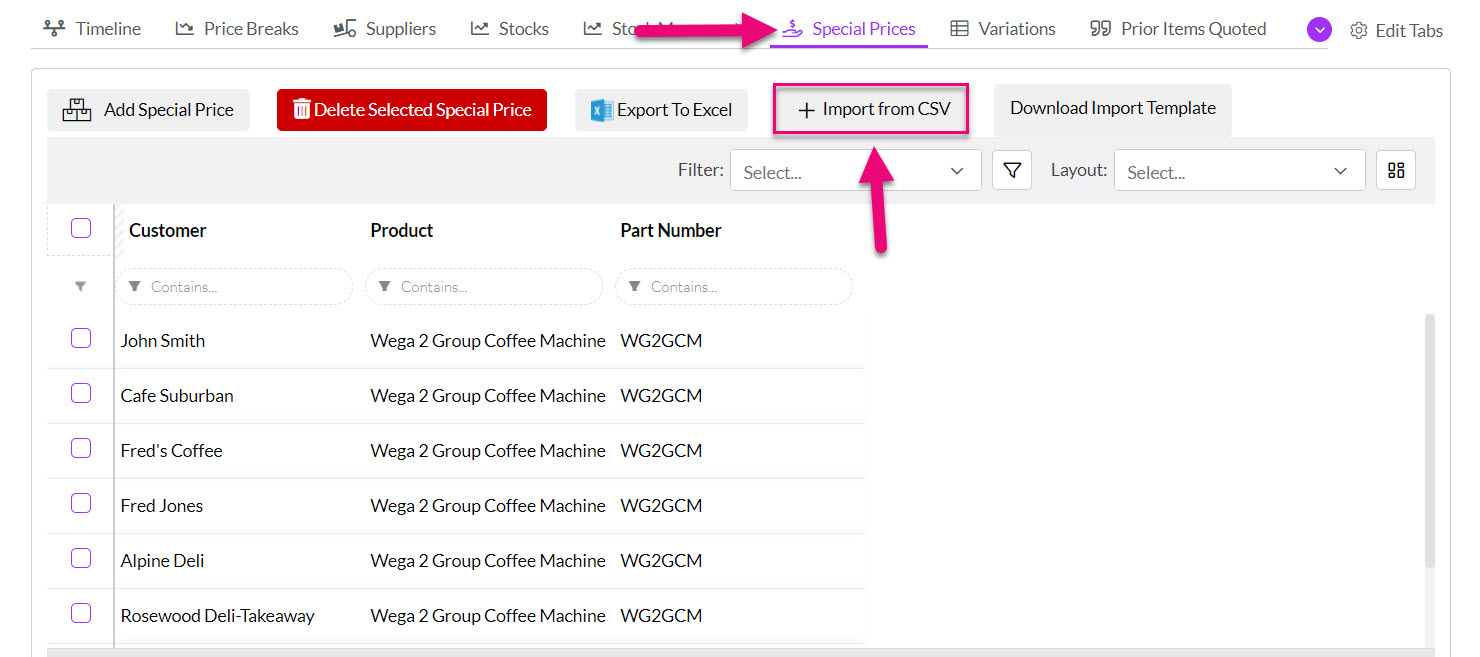The image size is (1480, 657).
Task: Click the funnel filter icon beside Filter dropdown
Action: click(x=1011, y=171)
